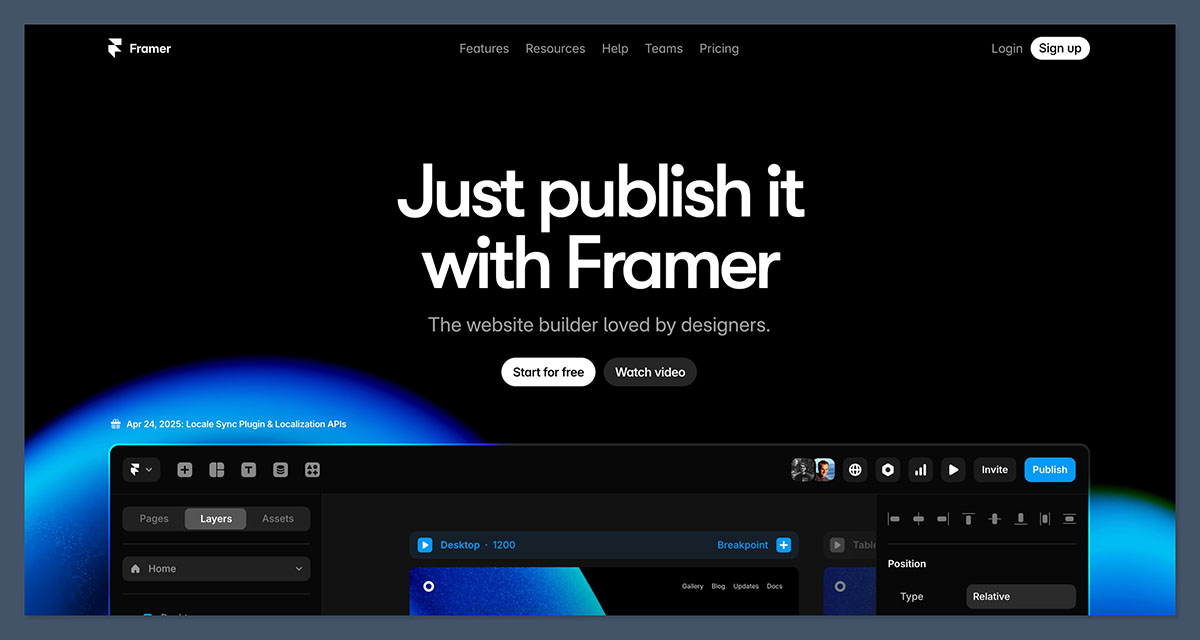This screenshot has width=1200, height=640.
Task: Open the CMS database icon
Action: click(281, 470)
